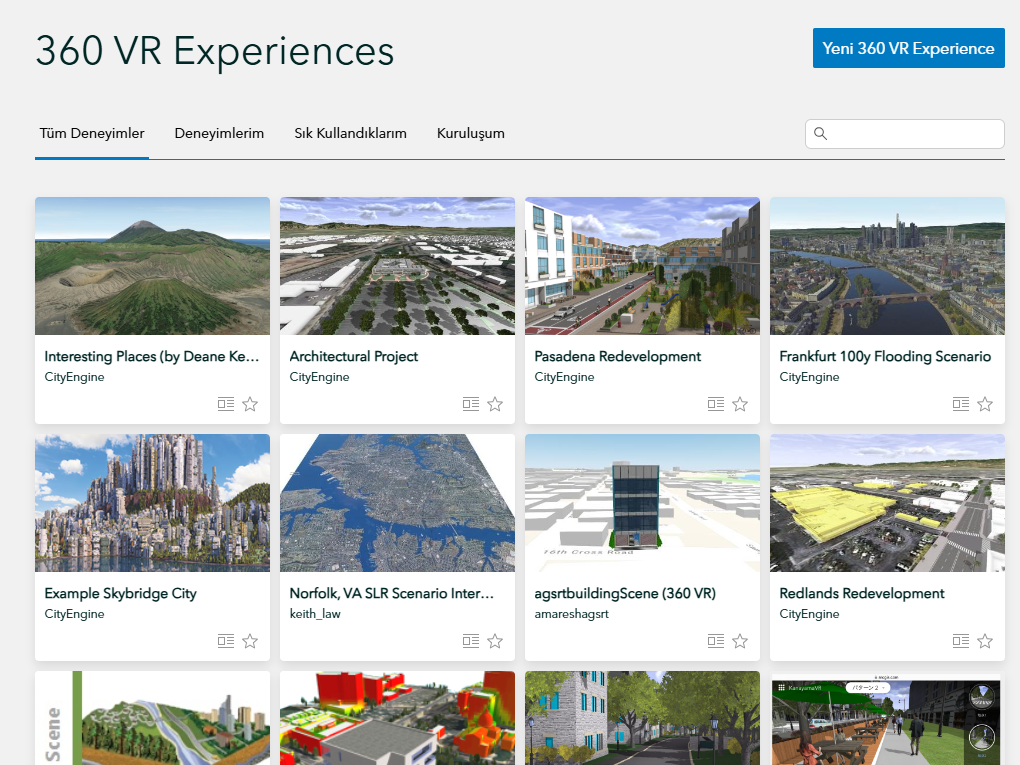Viewport: 1020px width, 765px height.
Task: Click Norfolk, VA SLR Scenario title
Action: coord(392,593)
